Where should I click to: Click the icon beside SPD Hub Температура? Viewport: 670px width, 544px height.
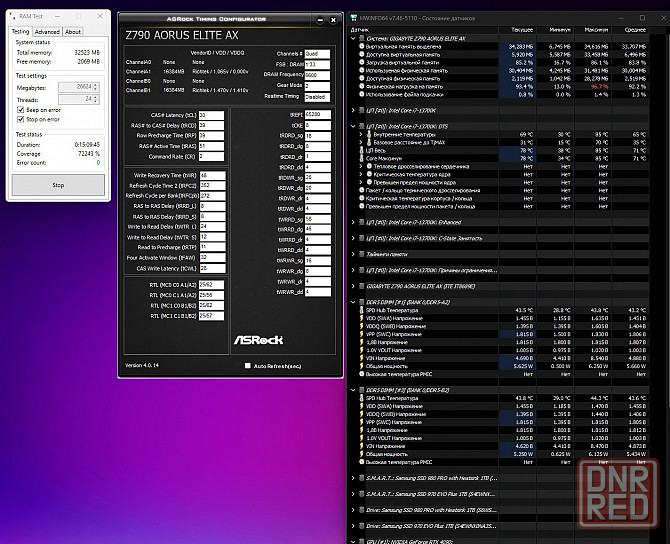363,311
